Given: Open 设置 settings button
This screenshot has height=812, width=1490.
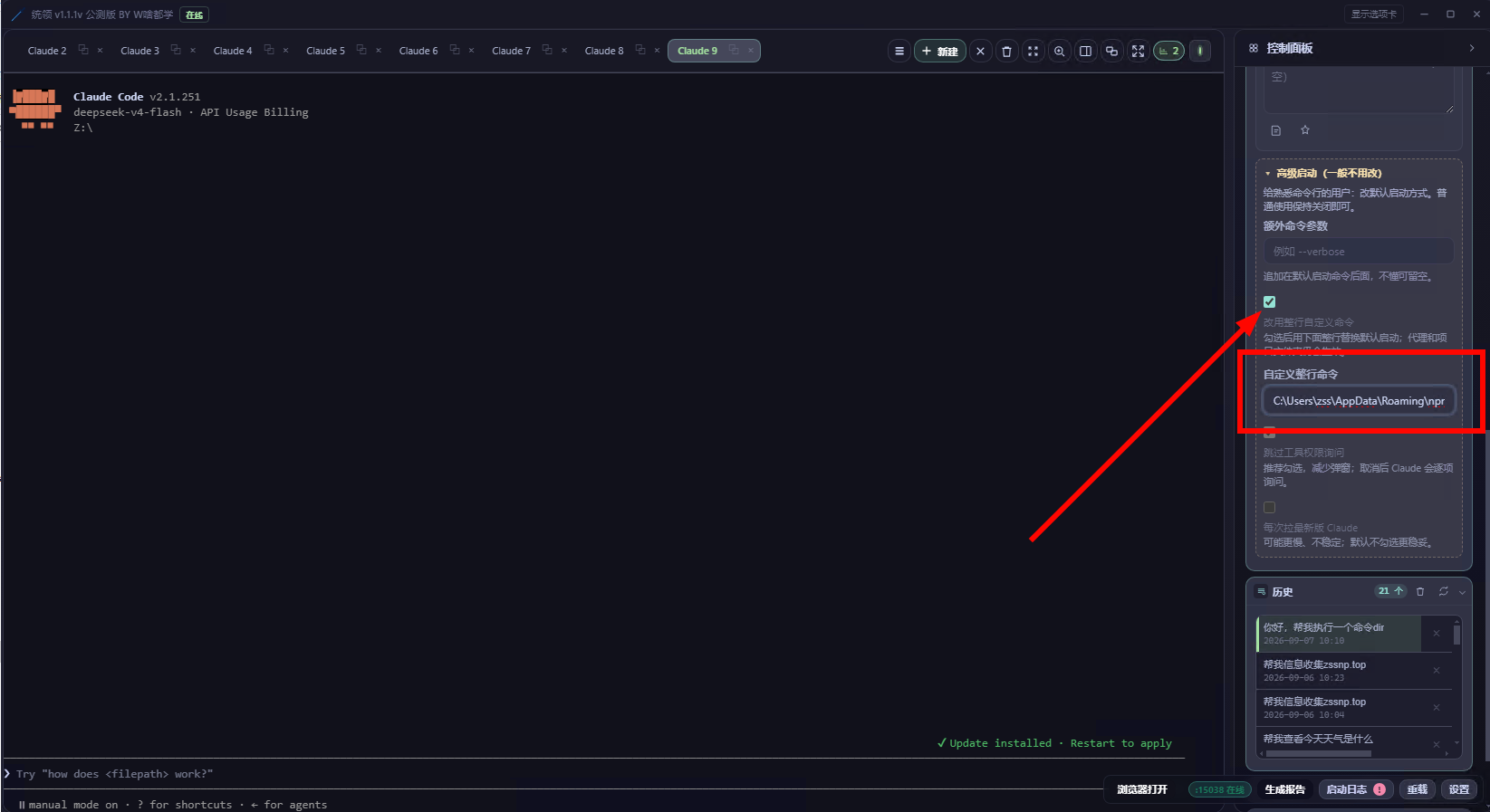Looking at the screenshot, I should pyautogui.click(x=1459, y=789).
